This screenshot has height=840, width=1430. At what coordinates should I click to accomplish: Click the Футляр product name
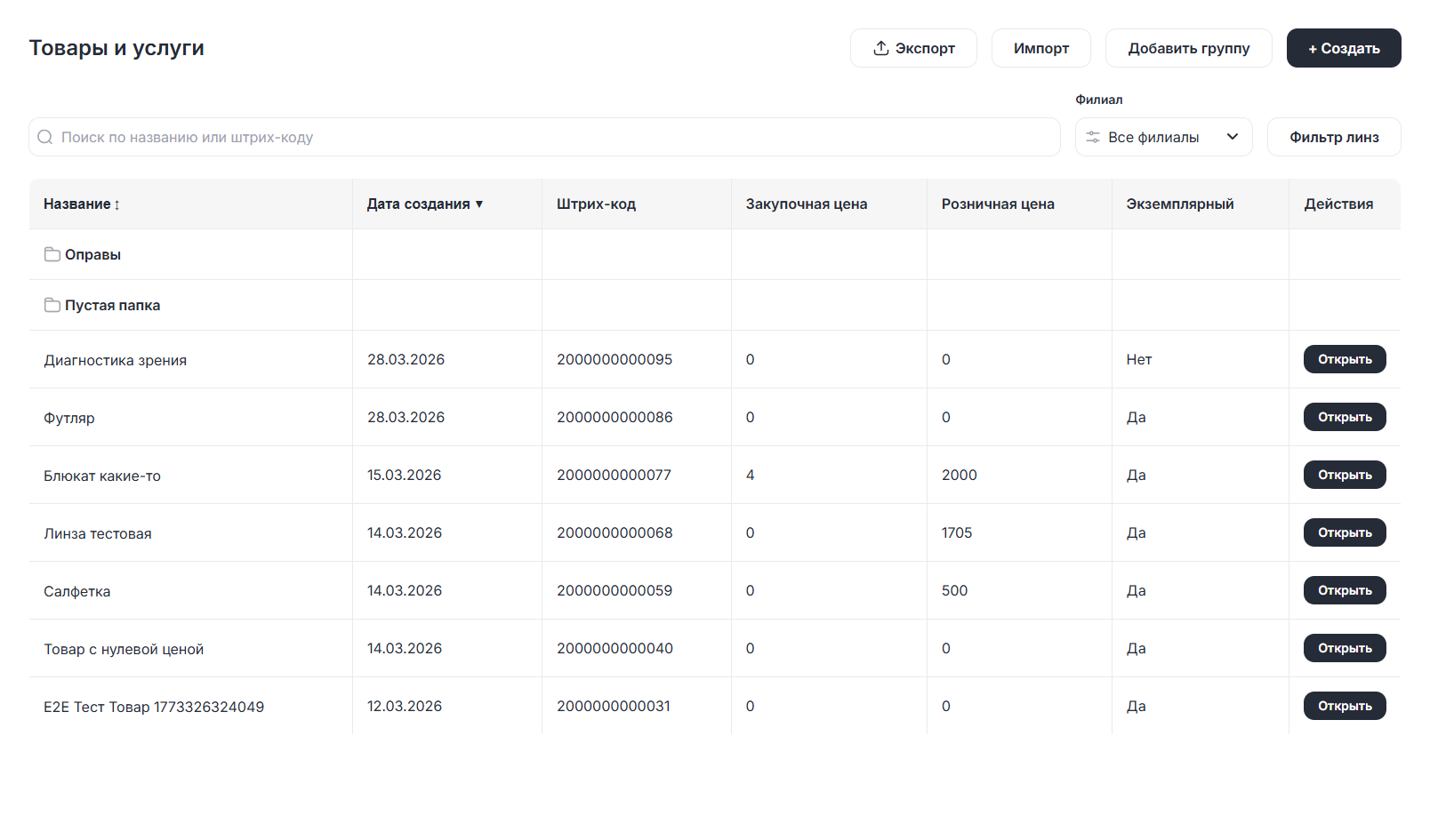coord(69,418)
